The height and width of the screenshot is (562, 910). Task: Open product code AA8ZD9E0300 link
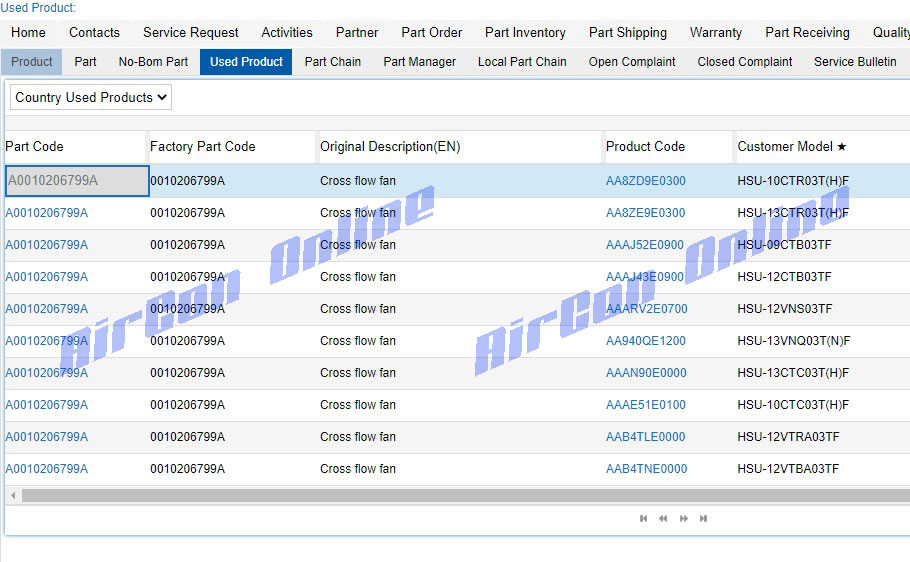coord(645,181)
